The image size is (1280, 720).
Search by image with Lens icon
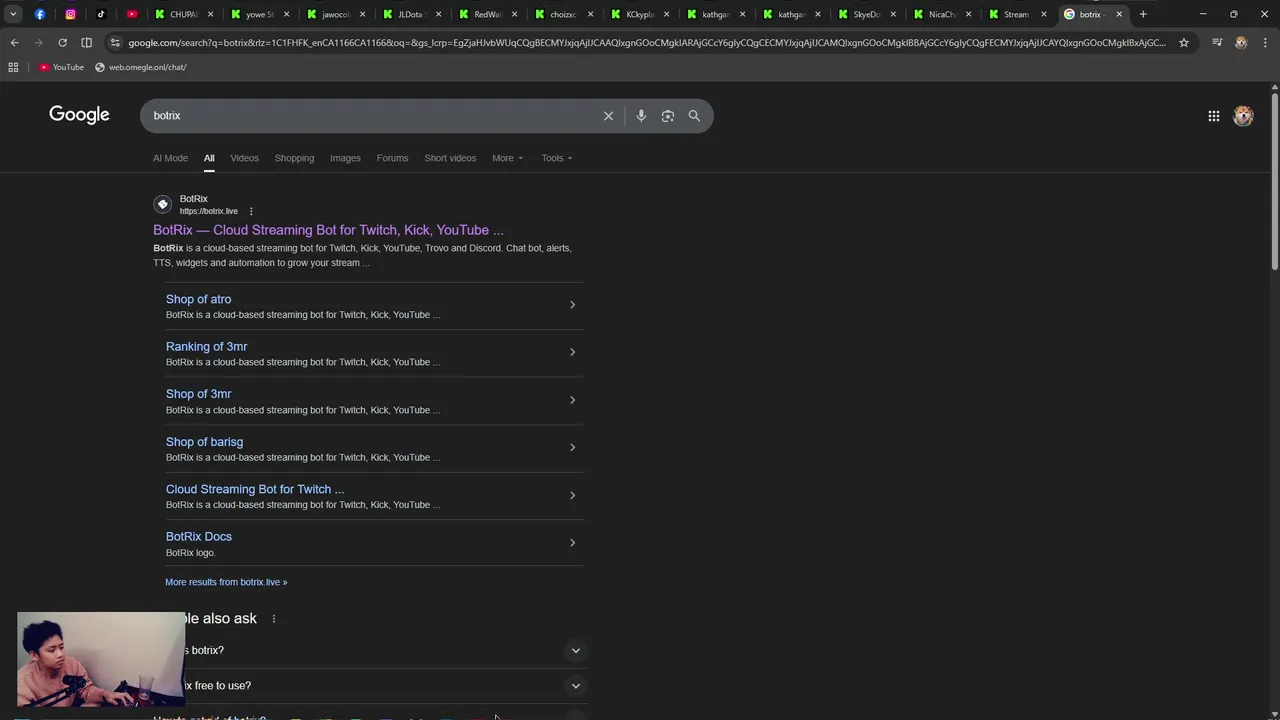point(668,116)
